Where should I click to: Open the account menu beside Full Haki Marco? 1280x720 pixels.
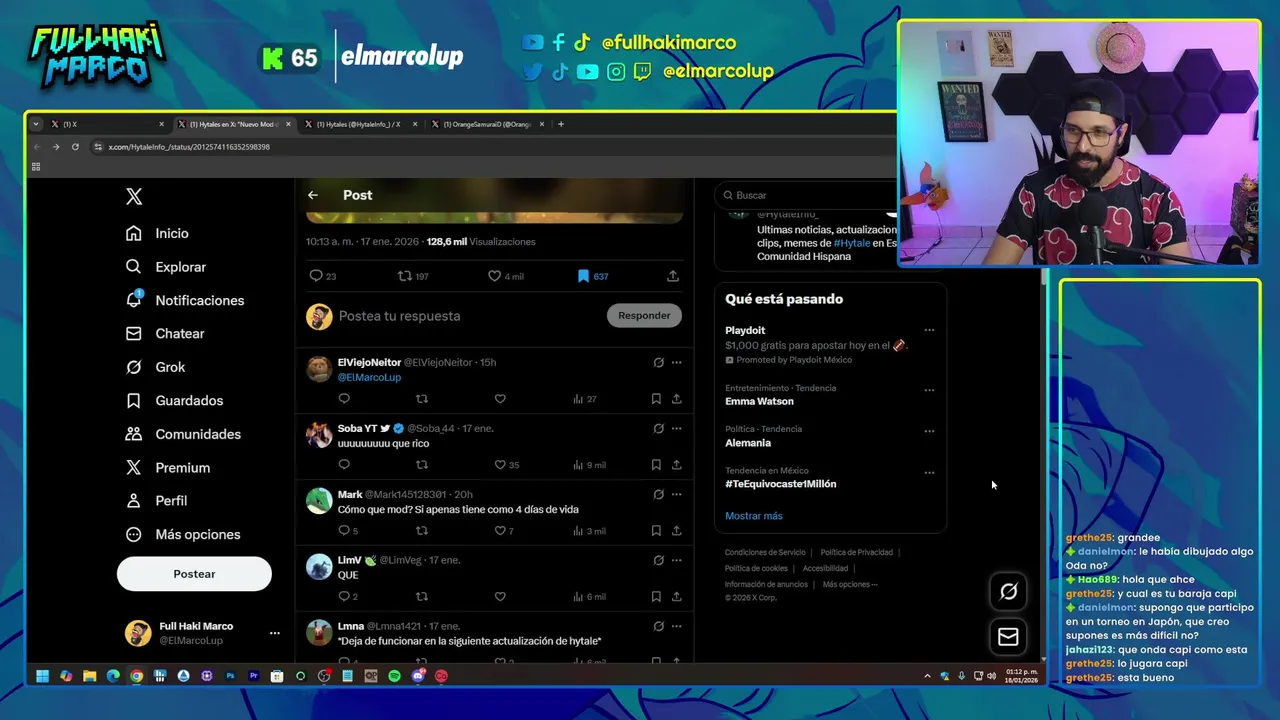(x=274, y=633)
